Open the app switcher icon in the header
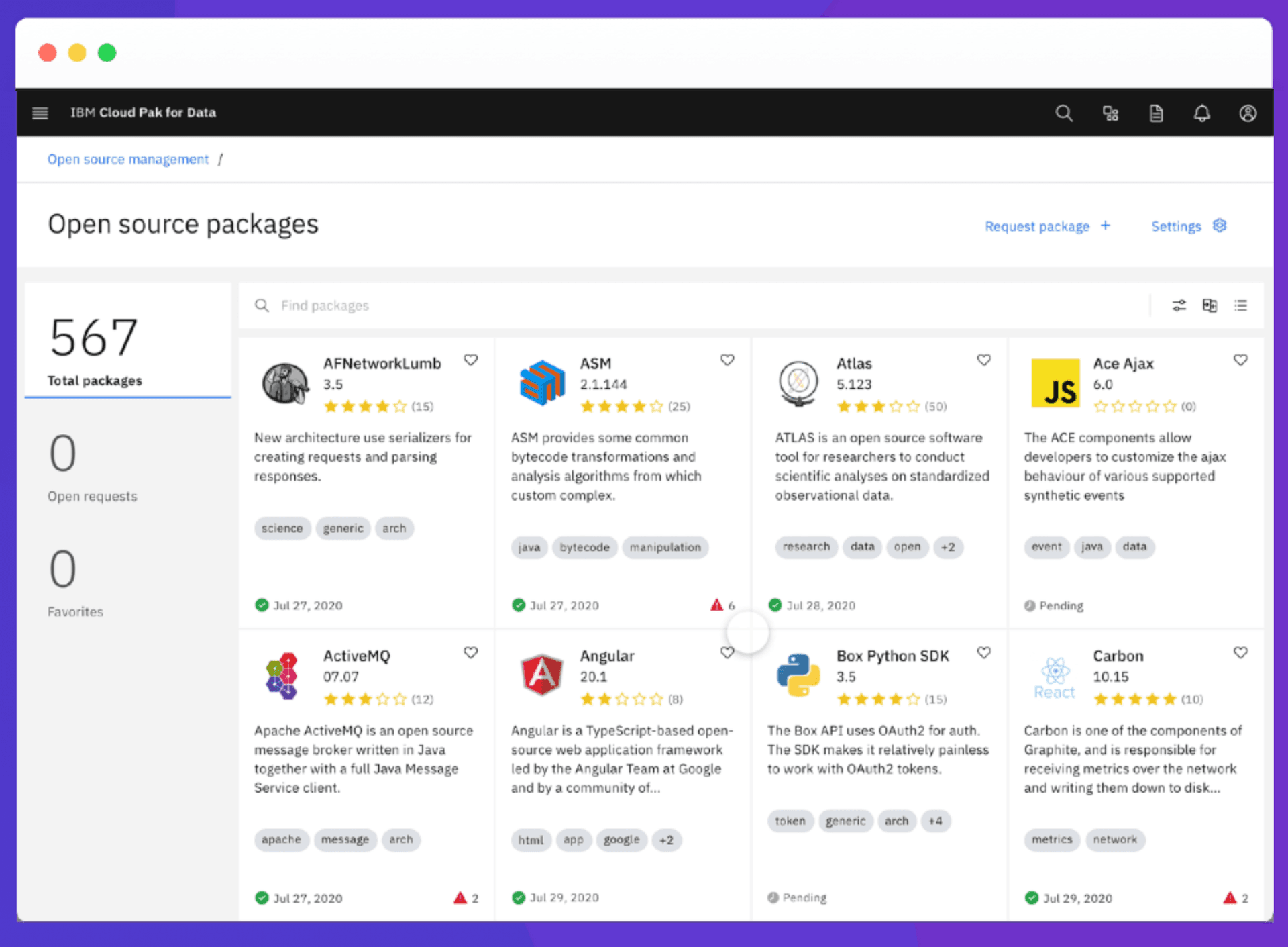This screenshot has width=1288, height=947. (1110, 113)
